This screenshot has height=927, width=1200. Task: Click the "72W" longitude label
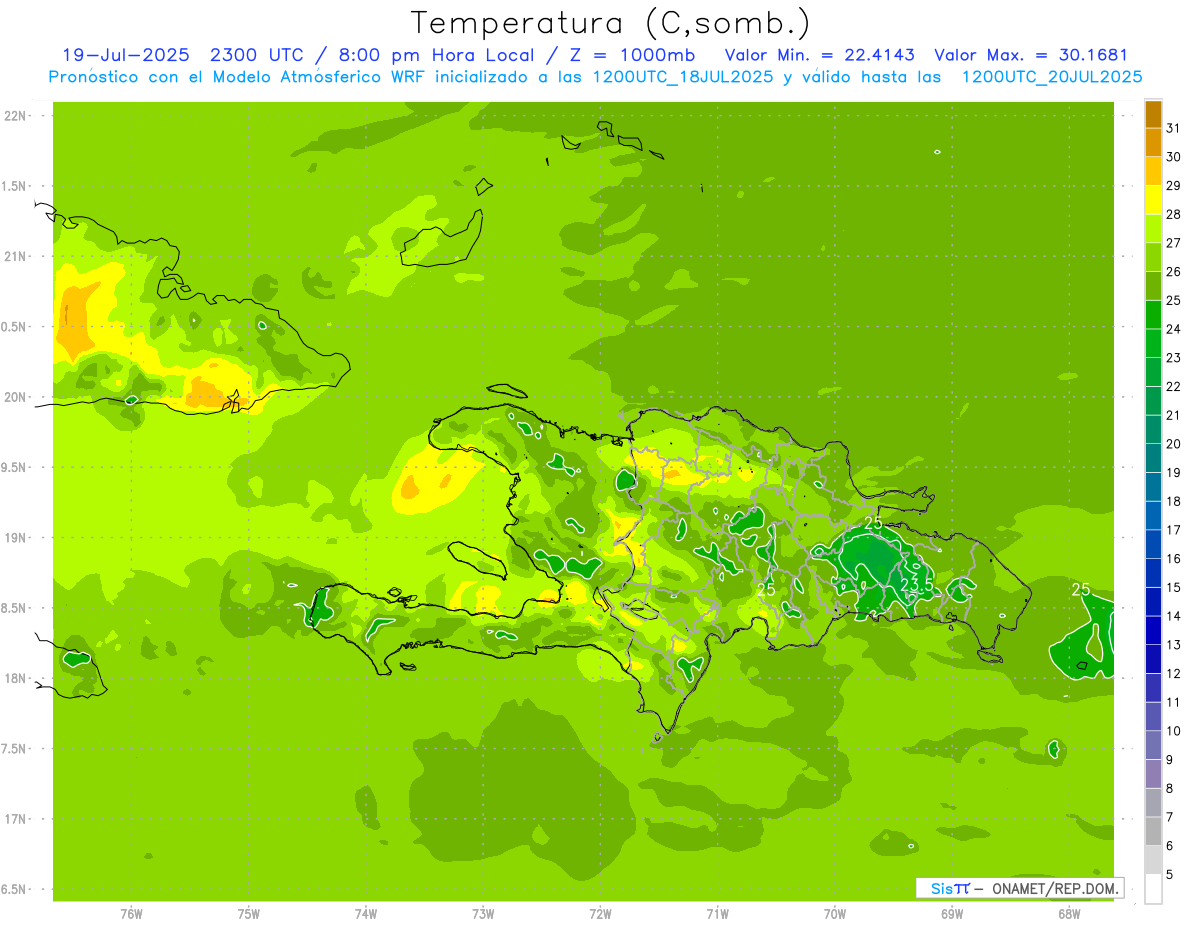tap(600, 915)
